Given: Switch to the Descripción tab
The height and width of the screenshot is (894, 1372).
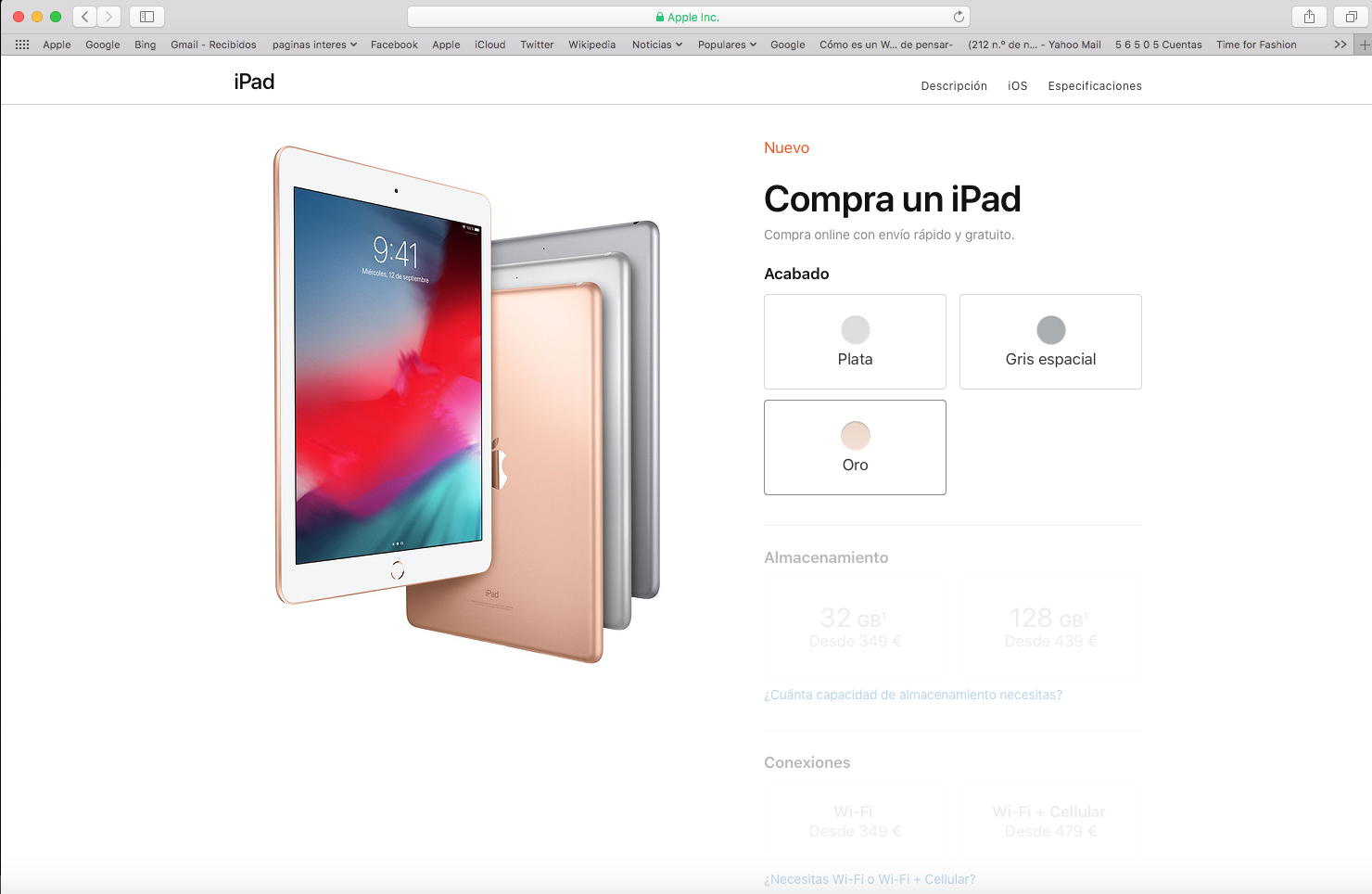Looking at the screenshot, I should (x=954, y=86).
